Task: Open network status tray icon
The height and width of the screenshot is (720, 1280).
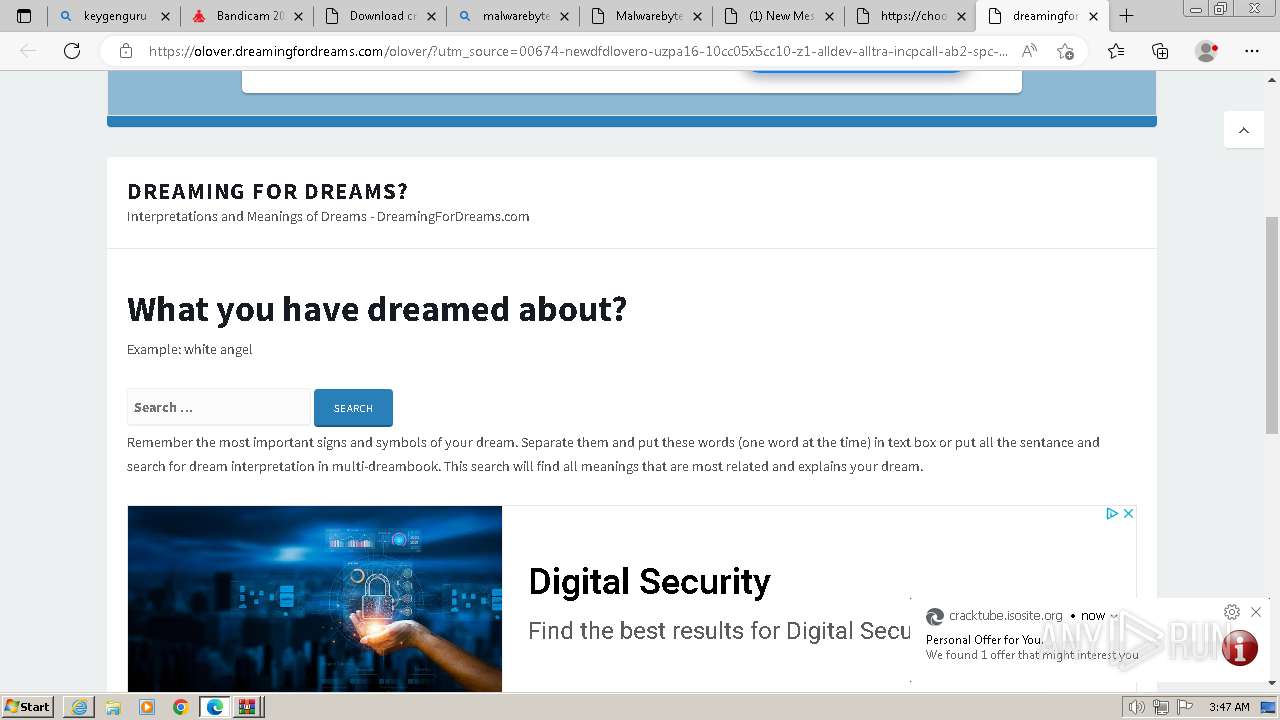Action: (x=1160, y=707)
